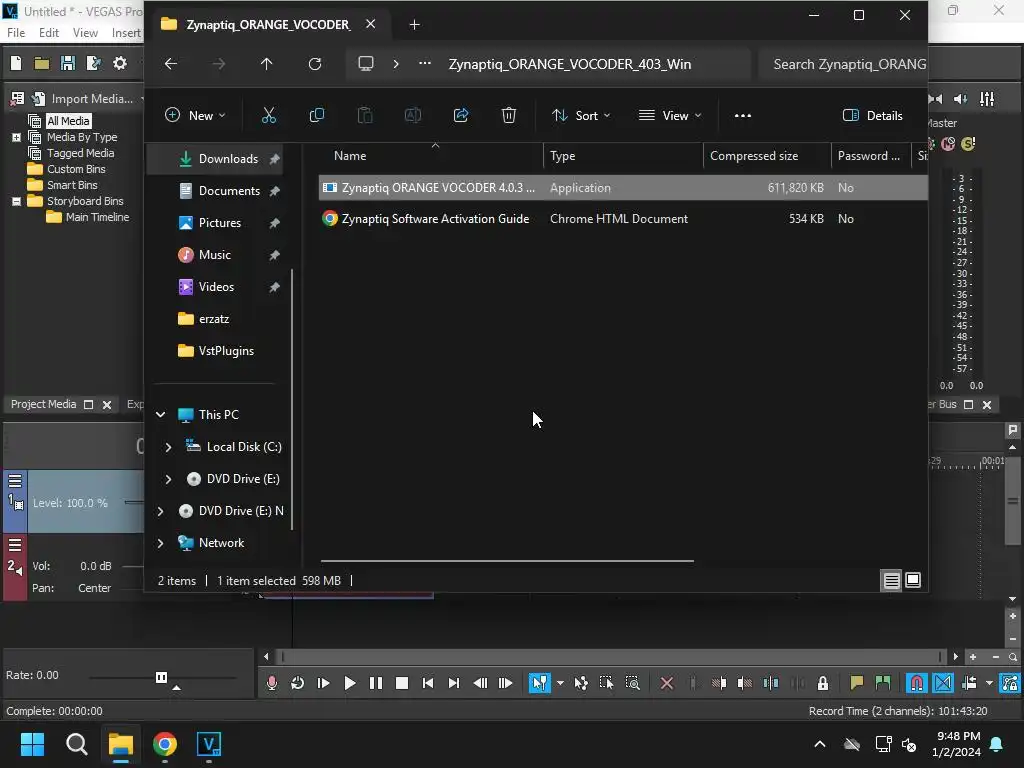Open Chrome from the taskbar
Screen dimensions: 1024x768
[165, 744]
